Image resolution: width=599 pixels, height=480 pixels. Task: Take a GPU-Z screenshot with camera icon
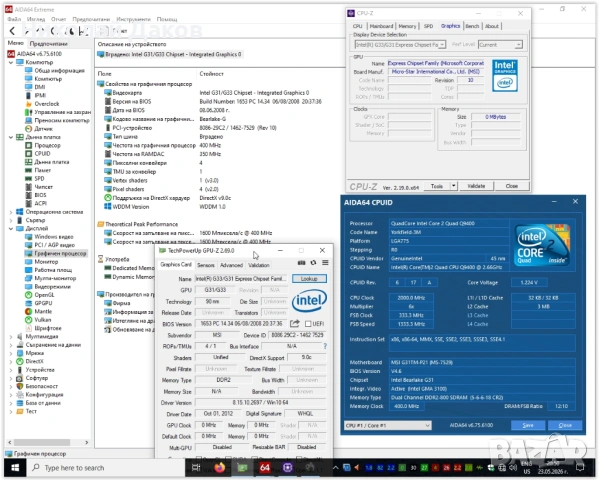[301, 263]
